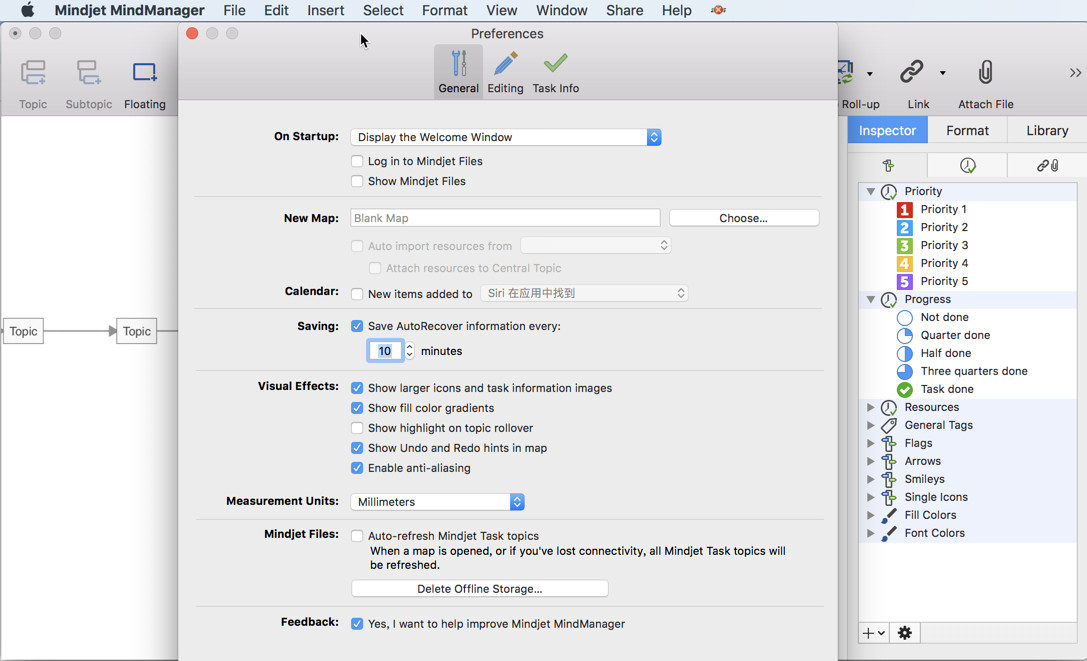Click the Choose... button

point(744,218)
